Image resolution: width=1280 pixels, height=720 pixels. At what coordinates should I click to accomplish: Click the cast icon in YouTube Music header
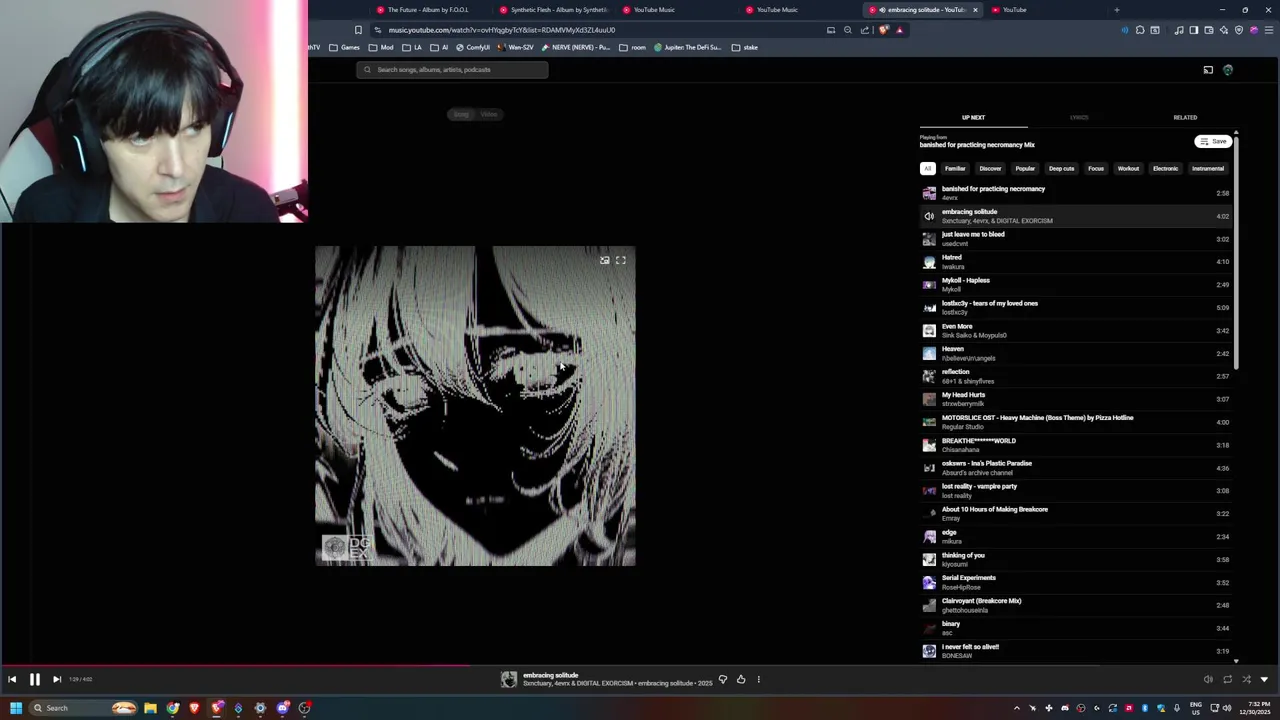(x=1208, y=70)
